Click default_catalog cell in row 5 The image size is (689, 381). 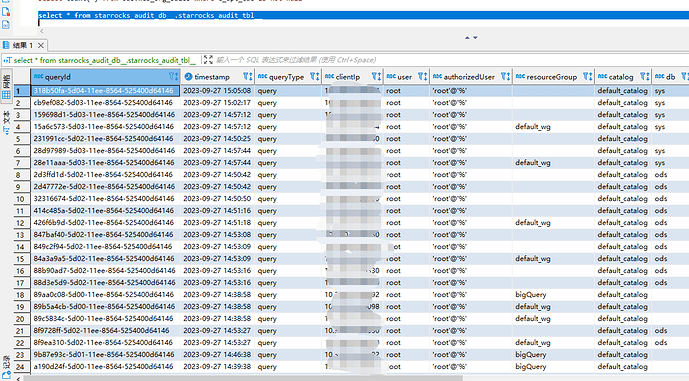click(623, 138)
